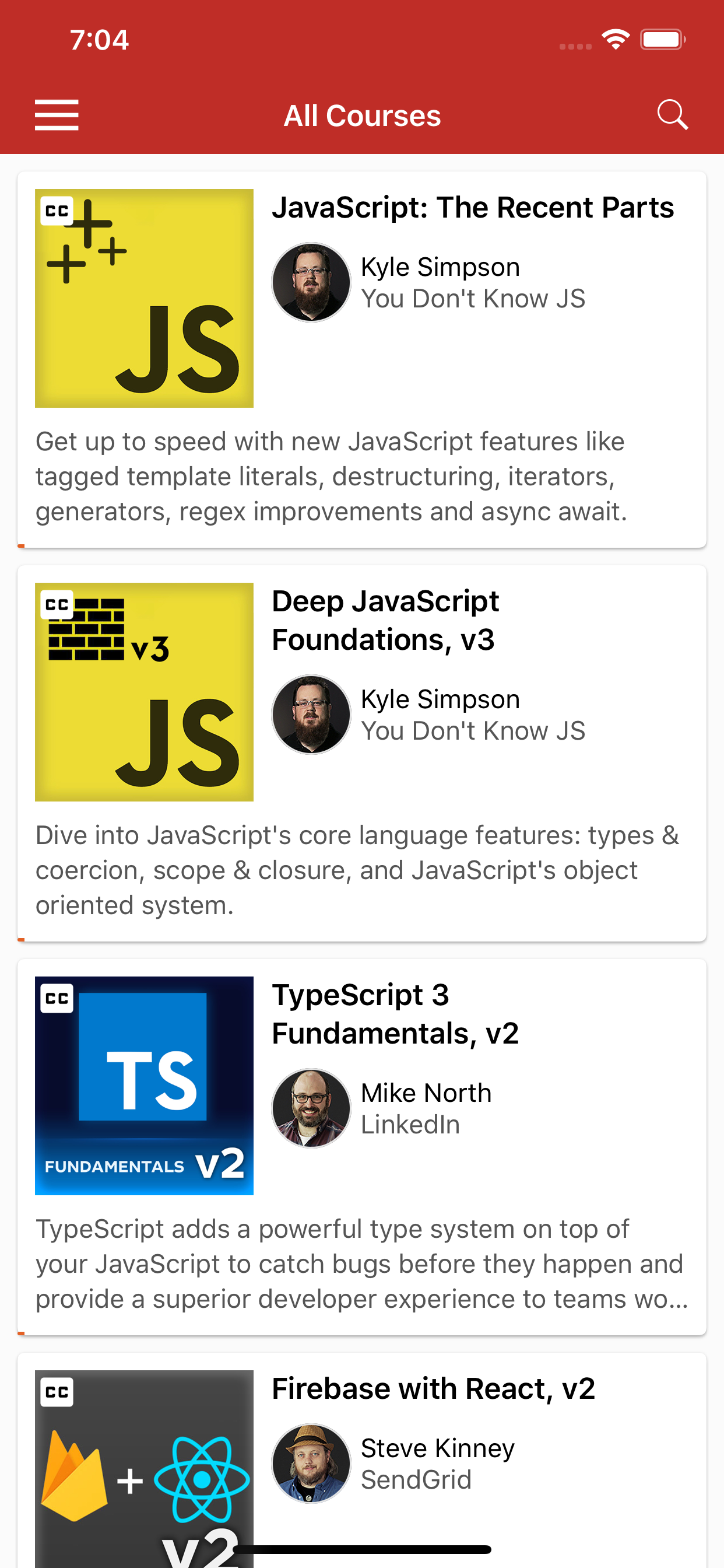
Task: Open Firebase with React, v2 title
Action: (433, 1389)
